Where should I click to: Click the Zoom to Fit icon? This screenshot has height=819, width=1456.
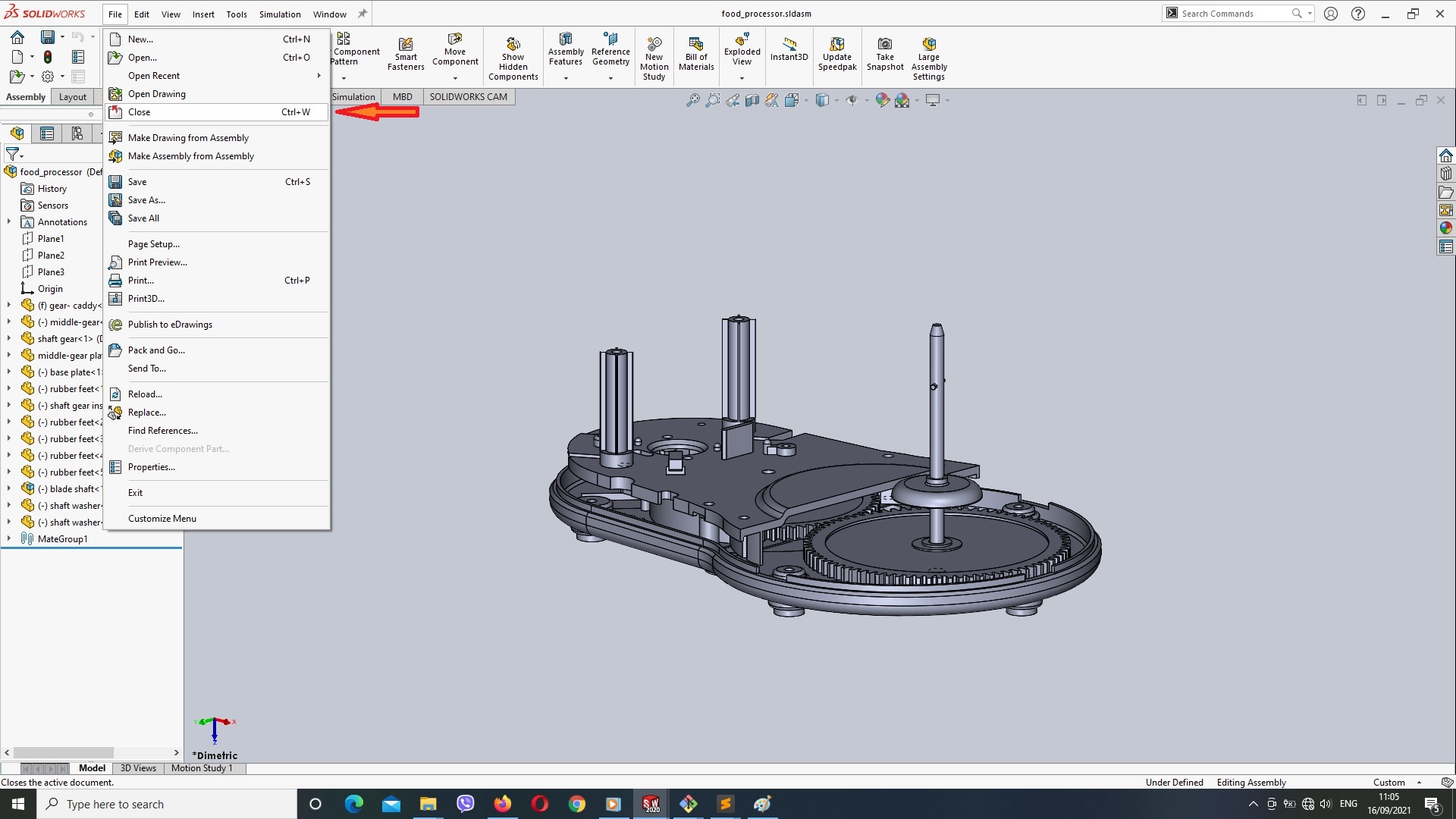click(692, 100)
